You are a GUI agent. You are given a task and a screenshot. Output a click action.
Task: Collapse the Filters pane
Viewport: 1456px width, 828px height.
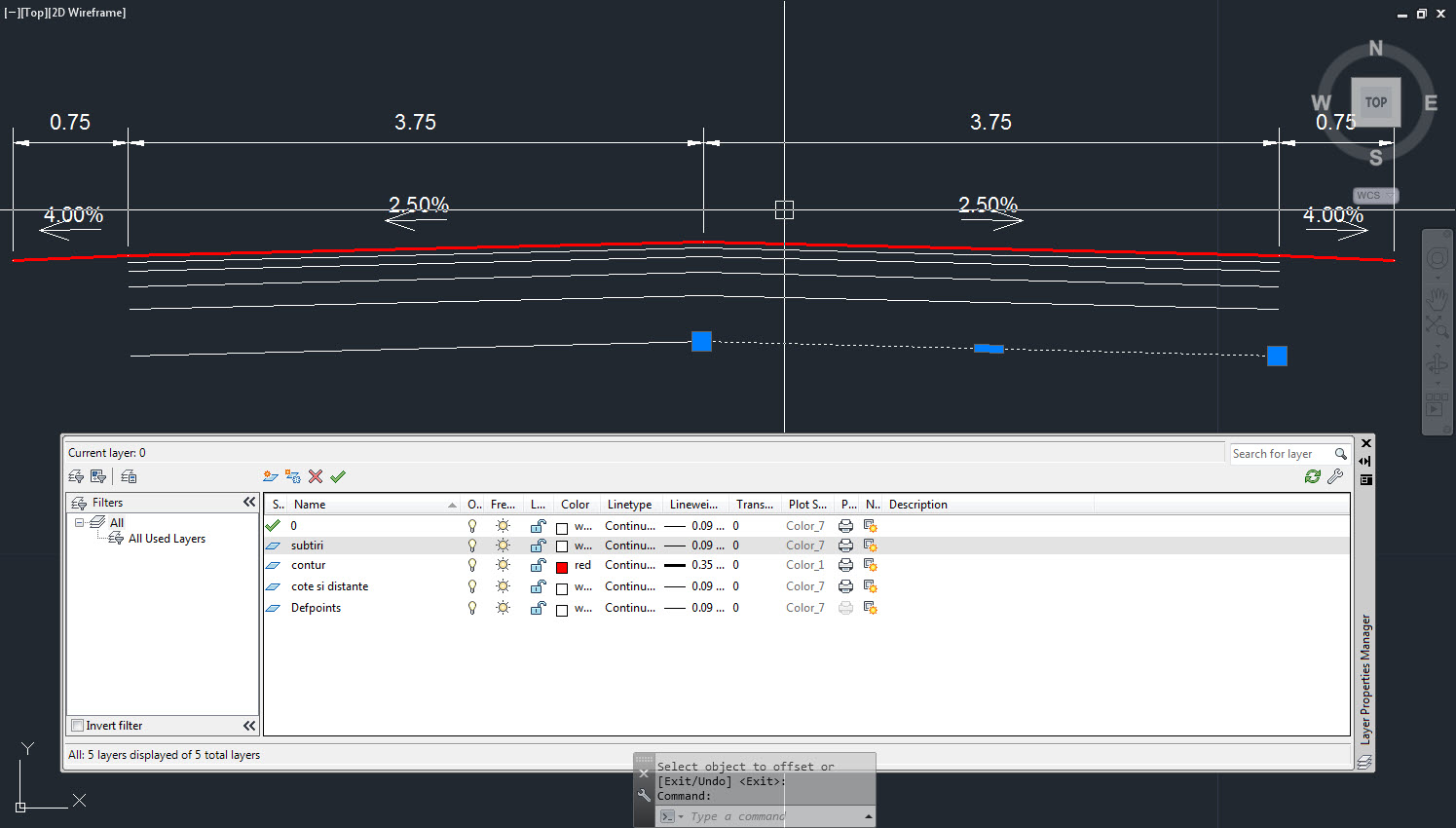point(249,502)
